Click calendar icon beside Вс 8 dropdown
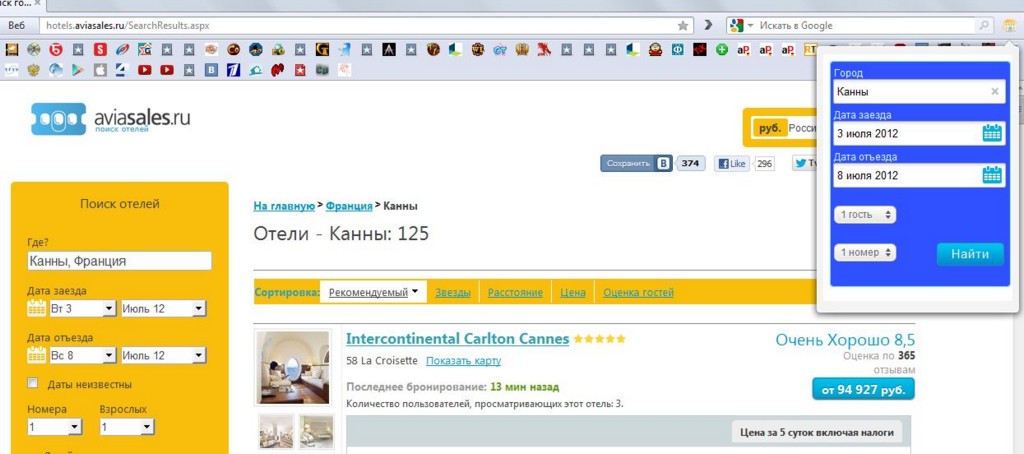The width and height of the screenshot is (1024, 454). click(37, 355)
